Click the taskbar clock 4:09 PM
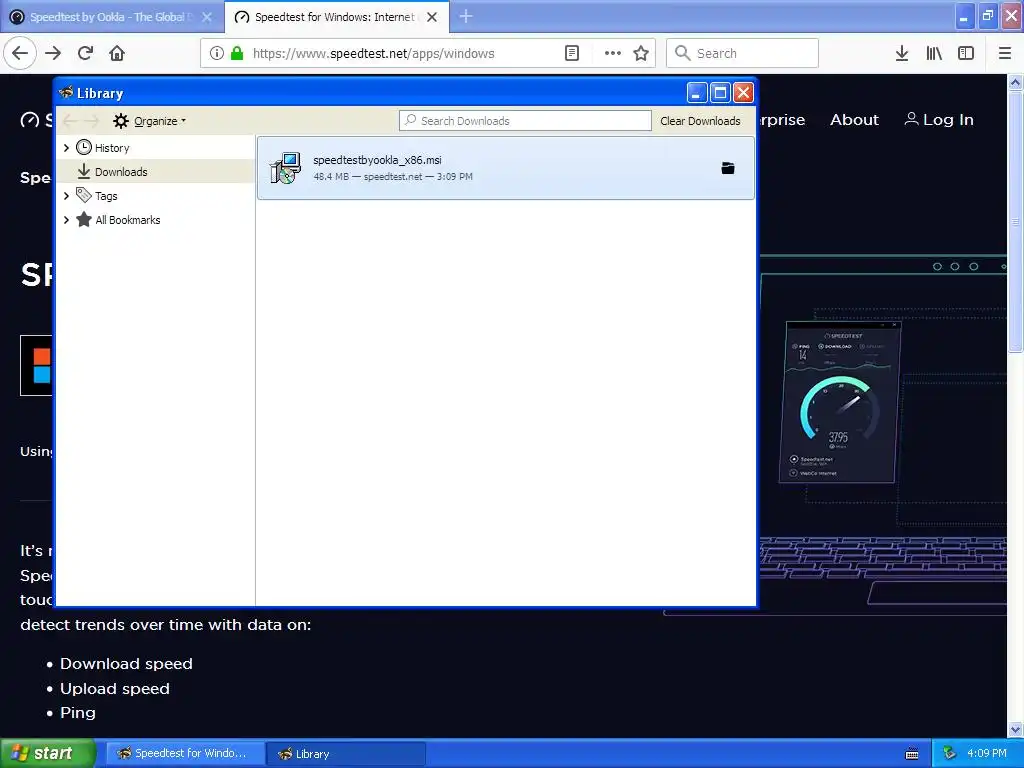This screenshot has height=768, width=1024. click(x=986, y=753)
